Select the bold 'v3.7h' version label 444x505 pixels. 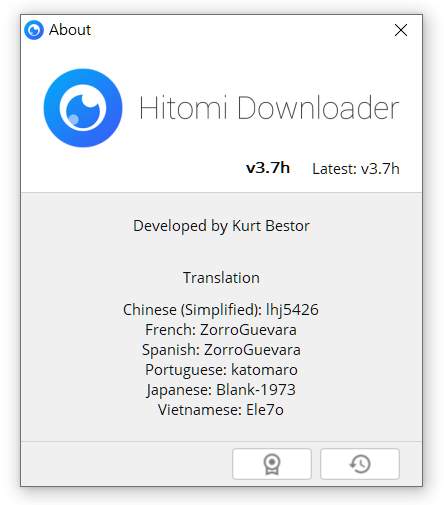268,168
